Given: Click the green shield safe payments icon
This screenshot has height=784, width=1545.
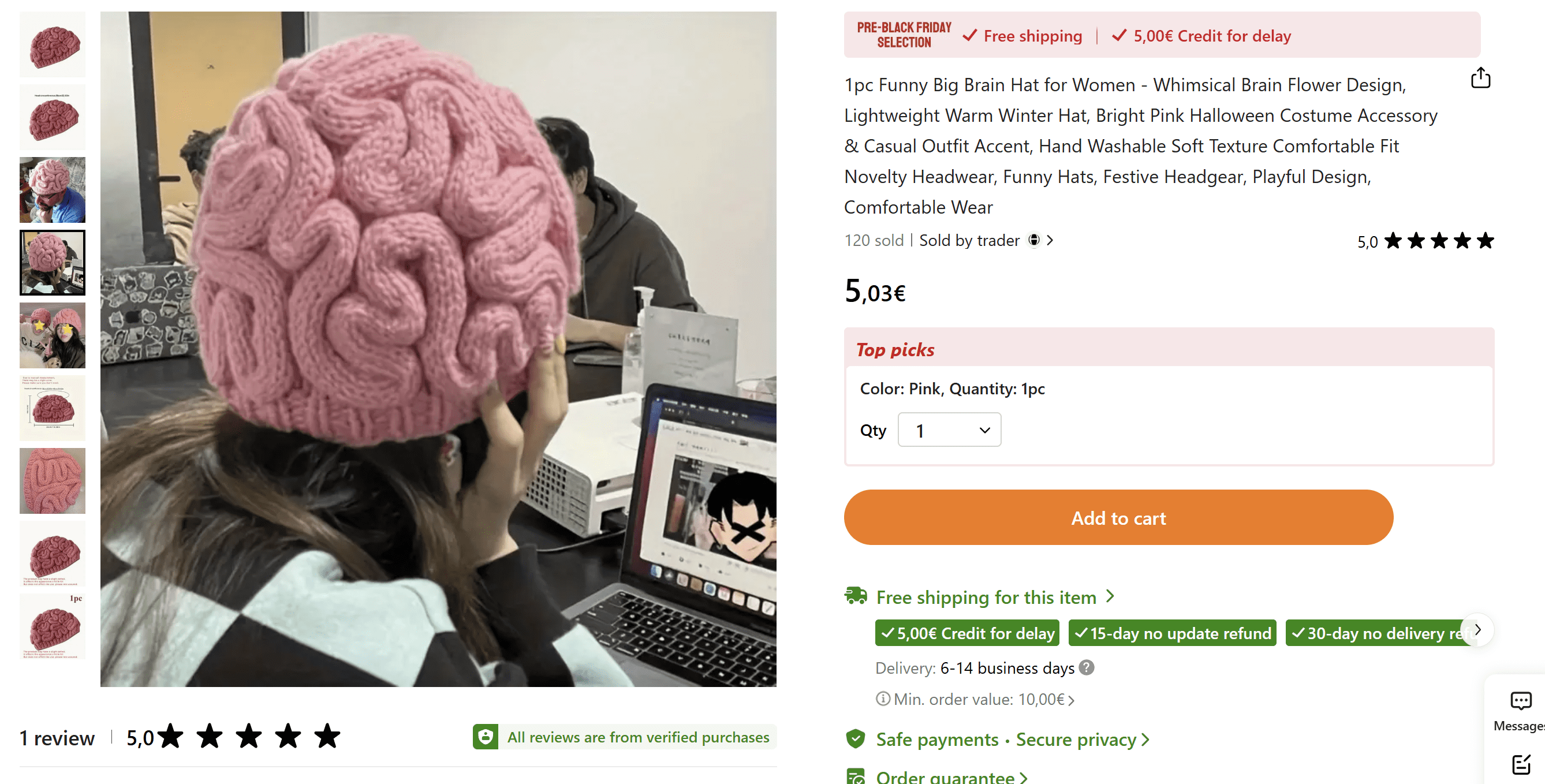Looking at the screenshot, I should 855,738.
